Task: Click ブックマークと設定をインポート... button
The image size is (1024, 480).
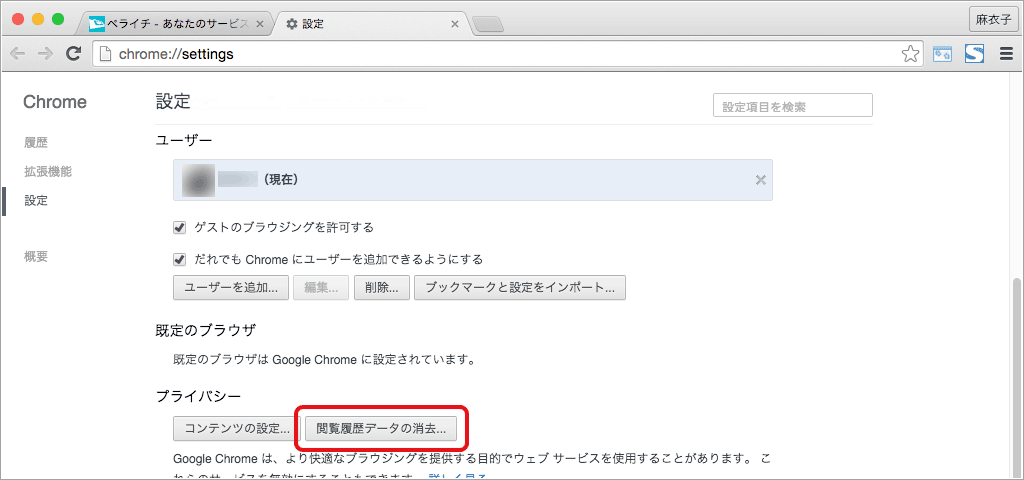Action: coord(520,288)
